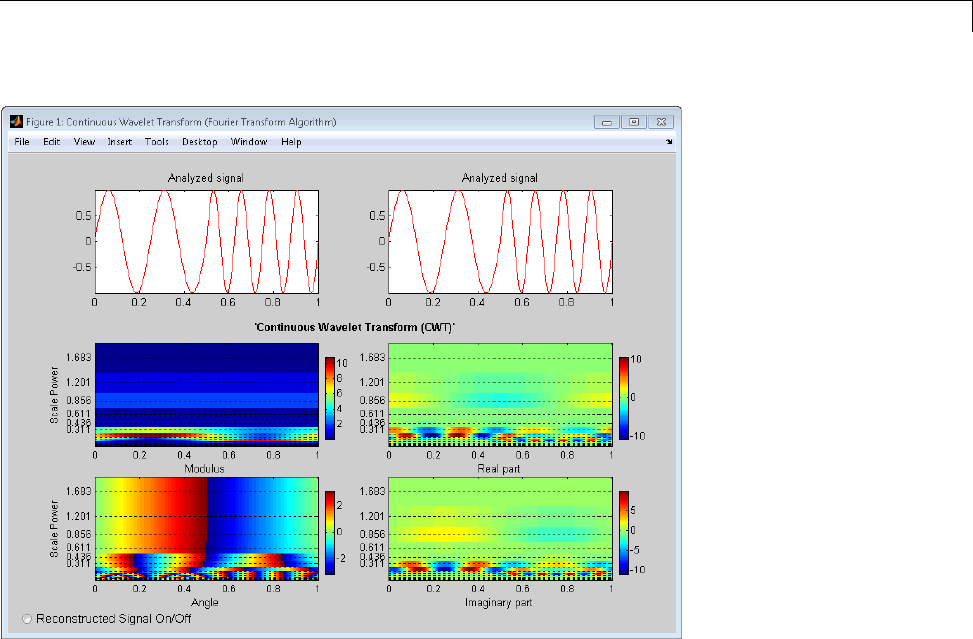
Task: Select the left Analyzed signal plot
Action: (206, 240)
